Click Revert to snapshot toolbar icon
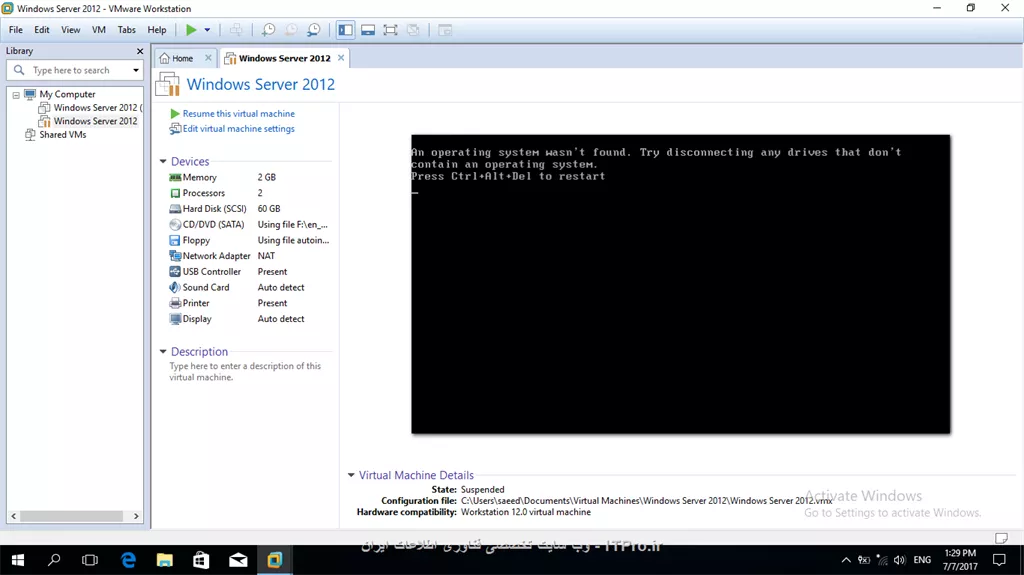1024x575 pixels. click(291, 29)
